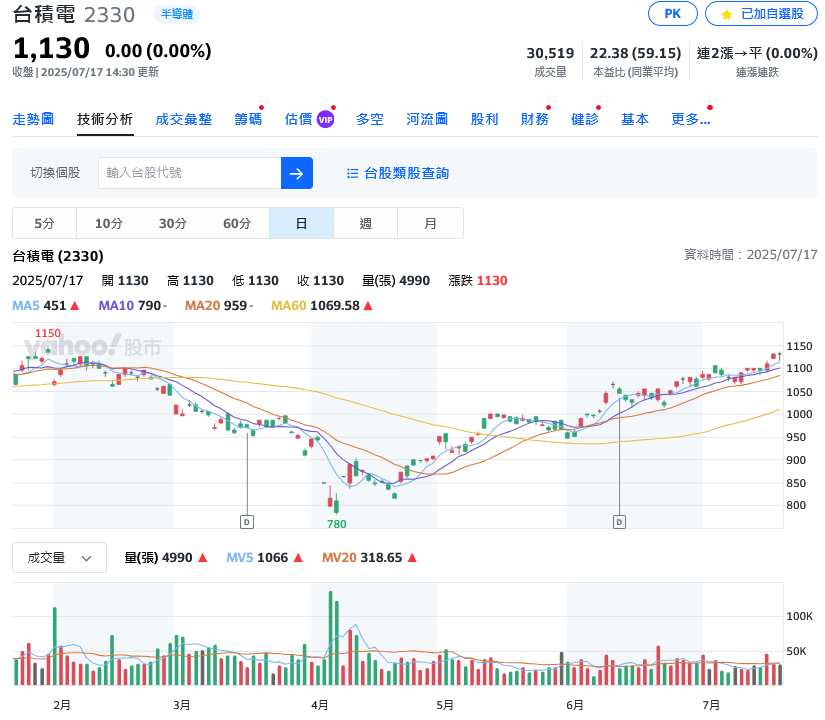
Task: Open the 籌碼 tab
Action: tap(248, 119)
